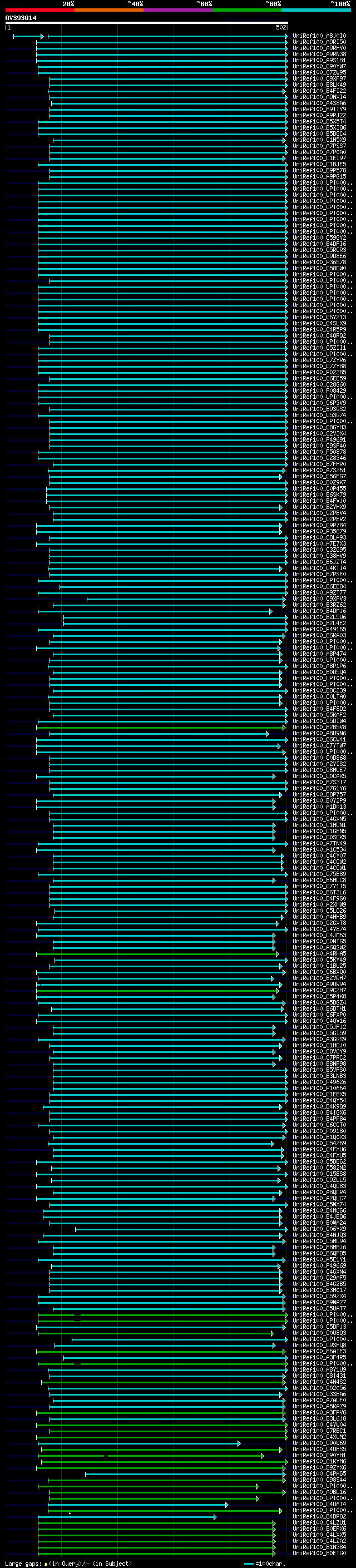Viewport: 356px width, 1568px height.
Task: Open hit UniRef100_A7PSS7
Action: pyautogui.click(x=319, y=146)
